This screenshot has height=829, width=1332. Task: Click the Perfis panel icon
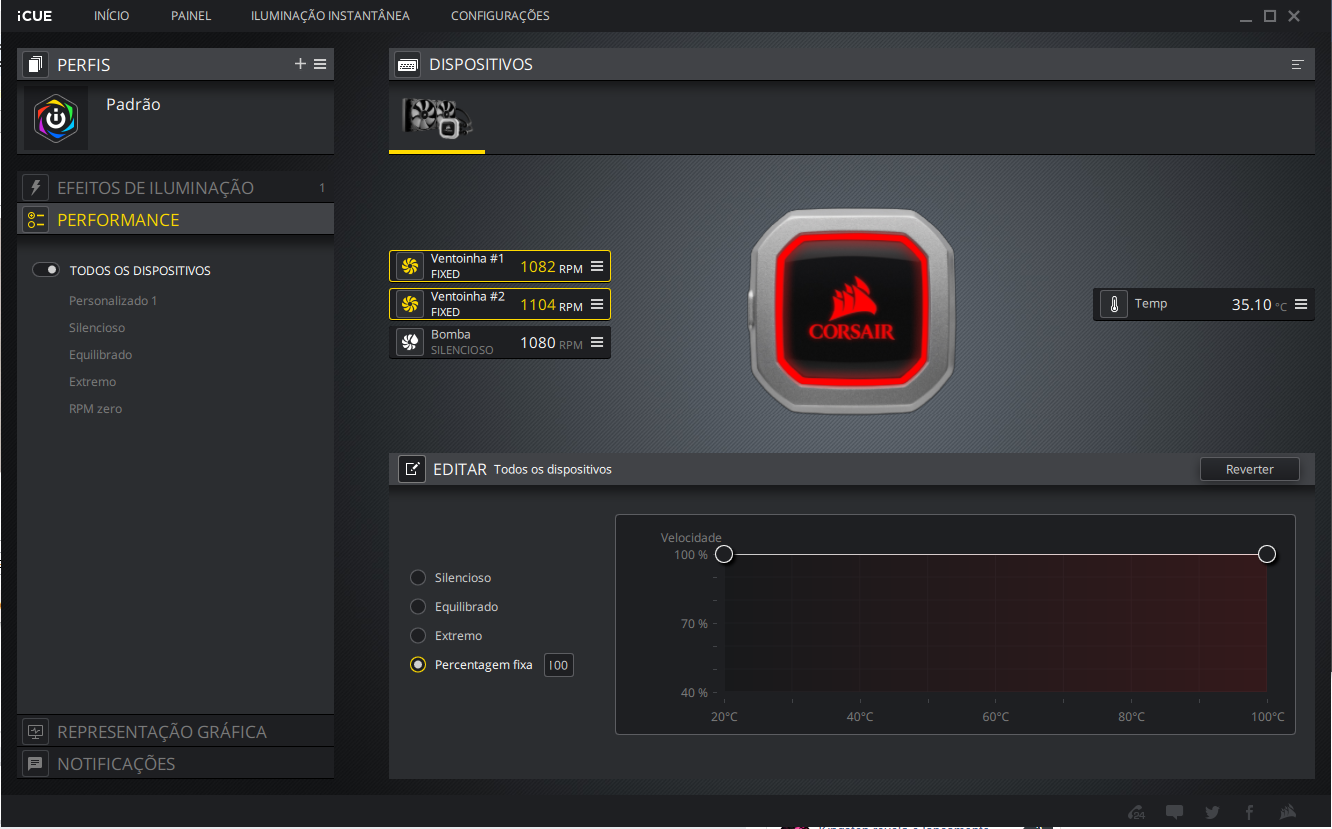[36, 65]
